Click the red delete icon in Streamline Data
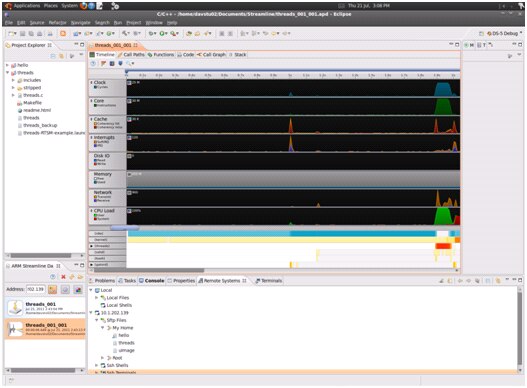 pos(63,277)
